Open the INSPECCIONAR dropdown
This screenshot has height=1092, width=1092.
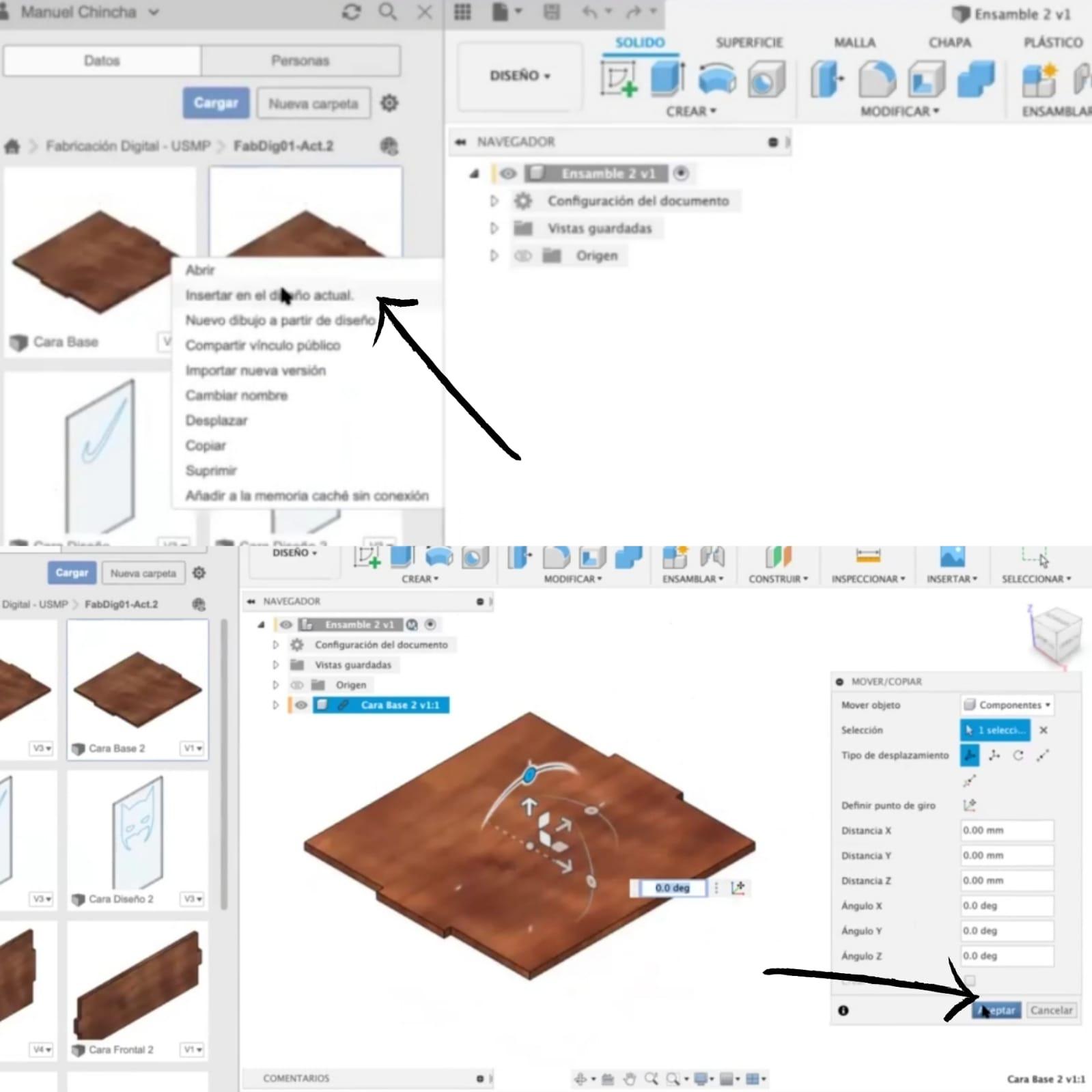tap(868, 579)
